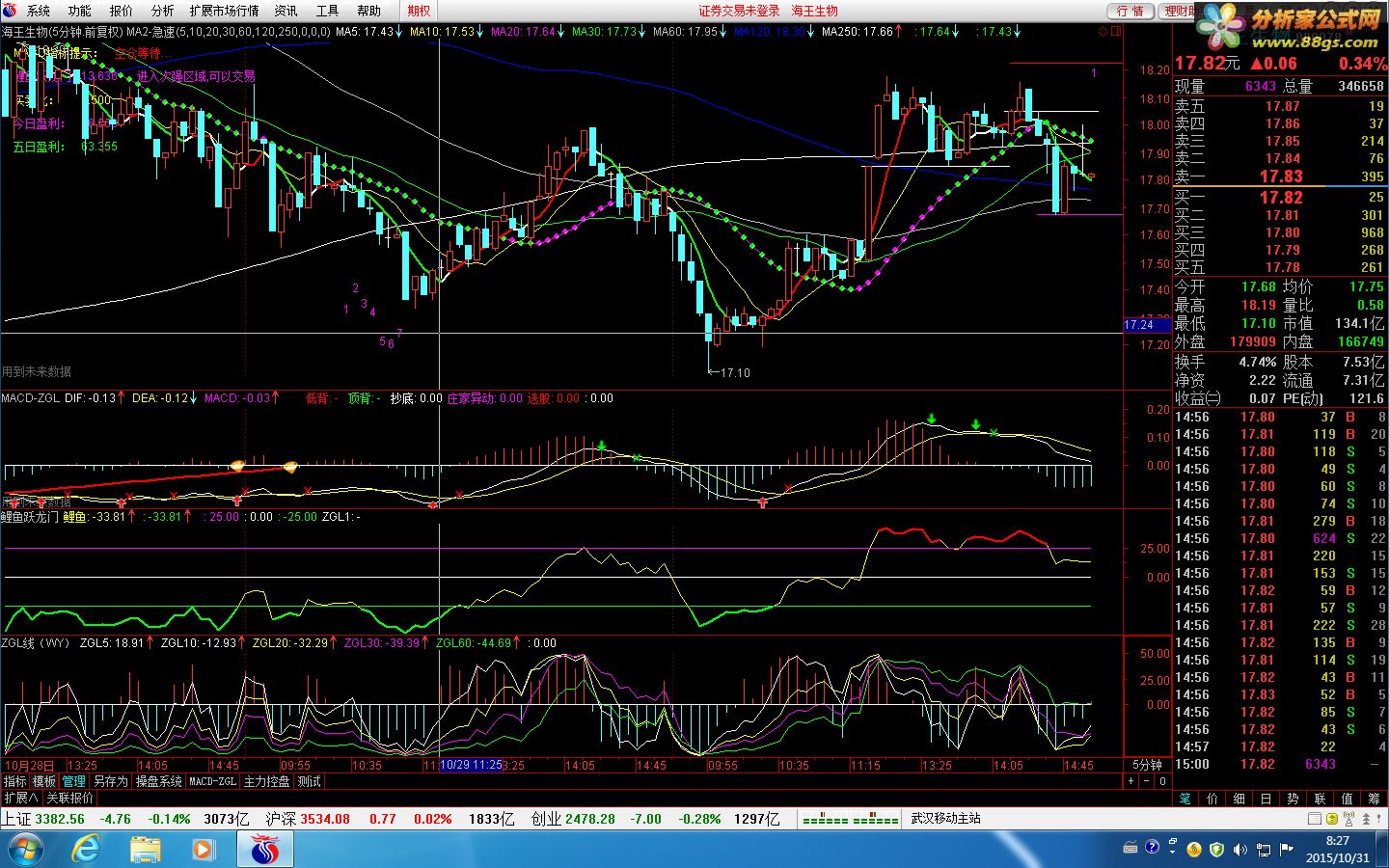Click the 行情 button at top right
1389x868 pixels.
[x=1130, y=11]
